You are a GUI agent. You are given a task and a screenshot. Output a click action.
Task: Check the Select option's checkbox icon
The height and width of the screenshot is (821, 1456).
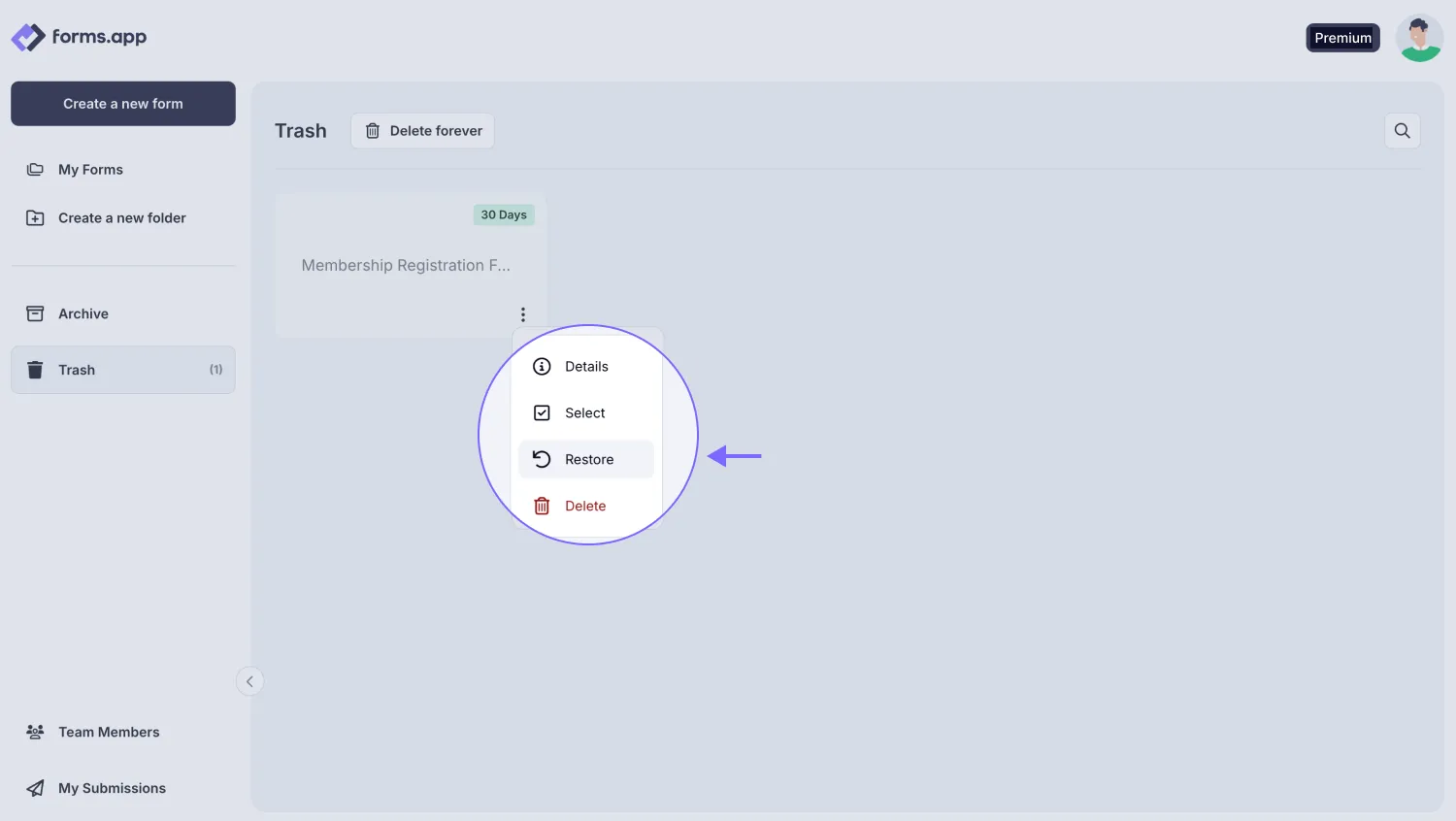(x=542, y=412)
